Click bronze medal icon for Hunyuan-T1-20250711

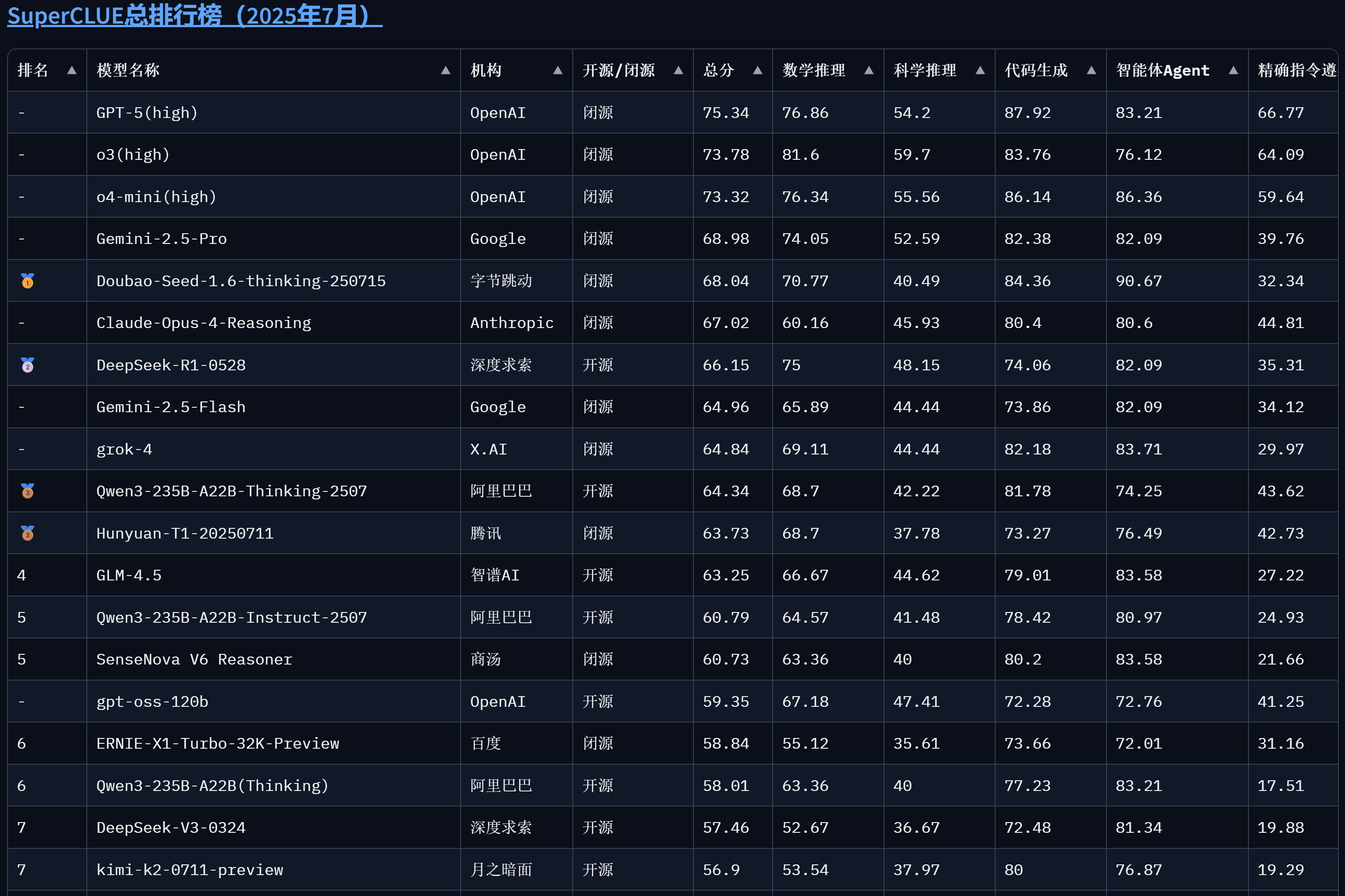[x=28, y=533]
